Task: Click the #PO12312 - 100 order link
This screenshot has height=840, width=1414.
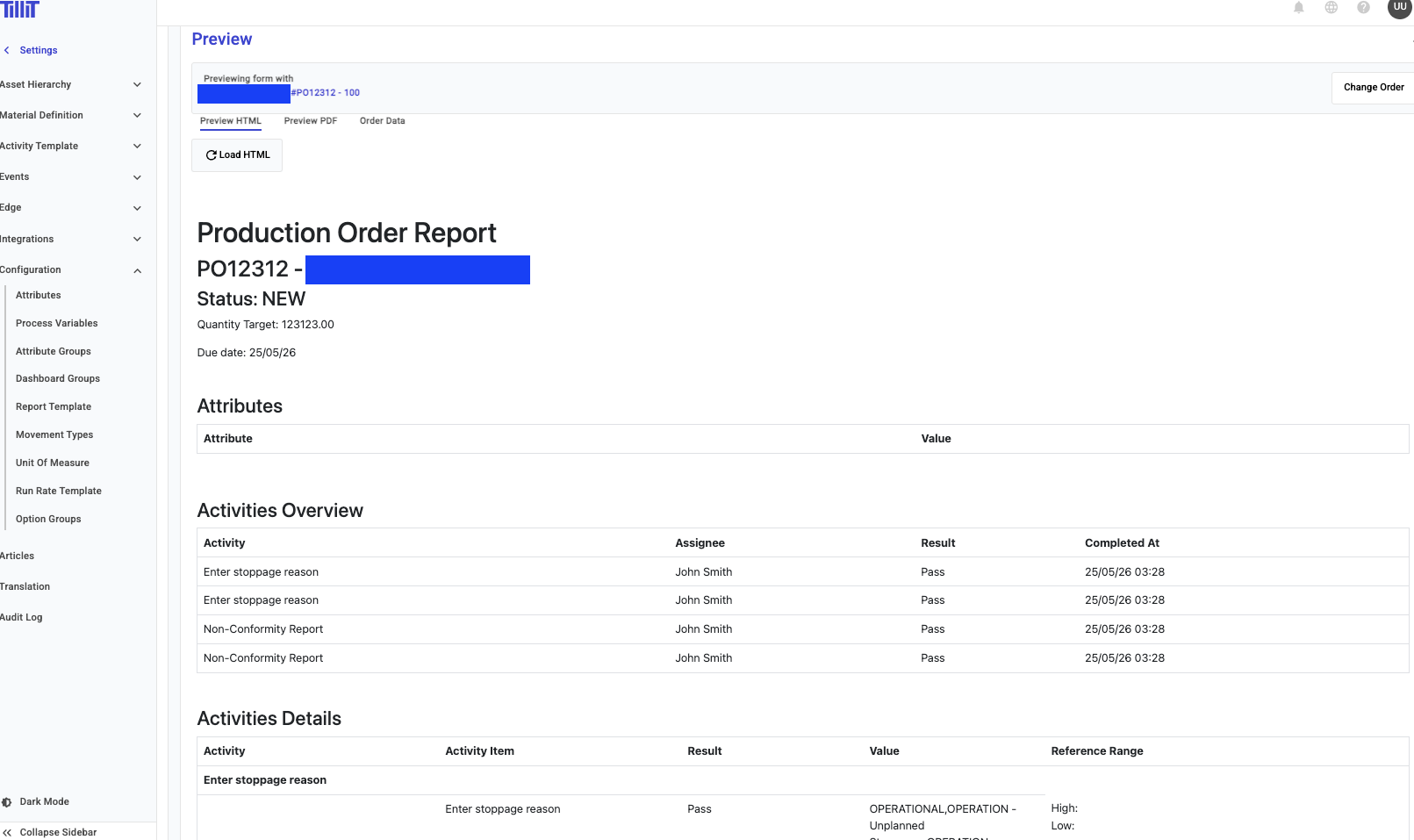Action: click(x=325, y=93)
